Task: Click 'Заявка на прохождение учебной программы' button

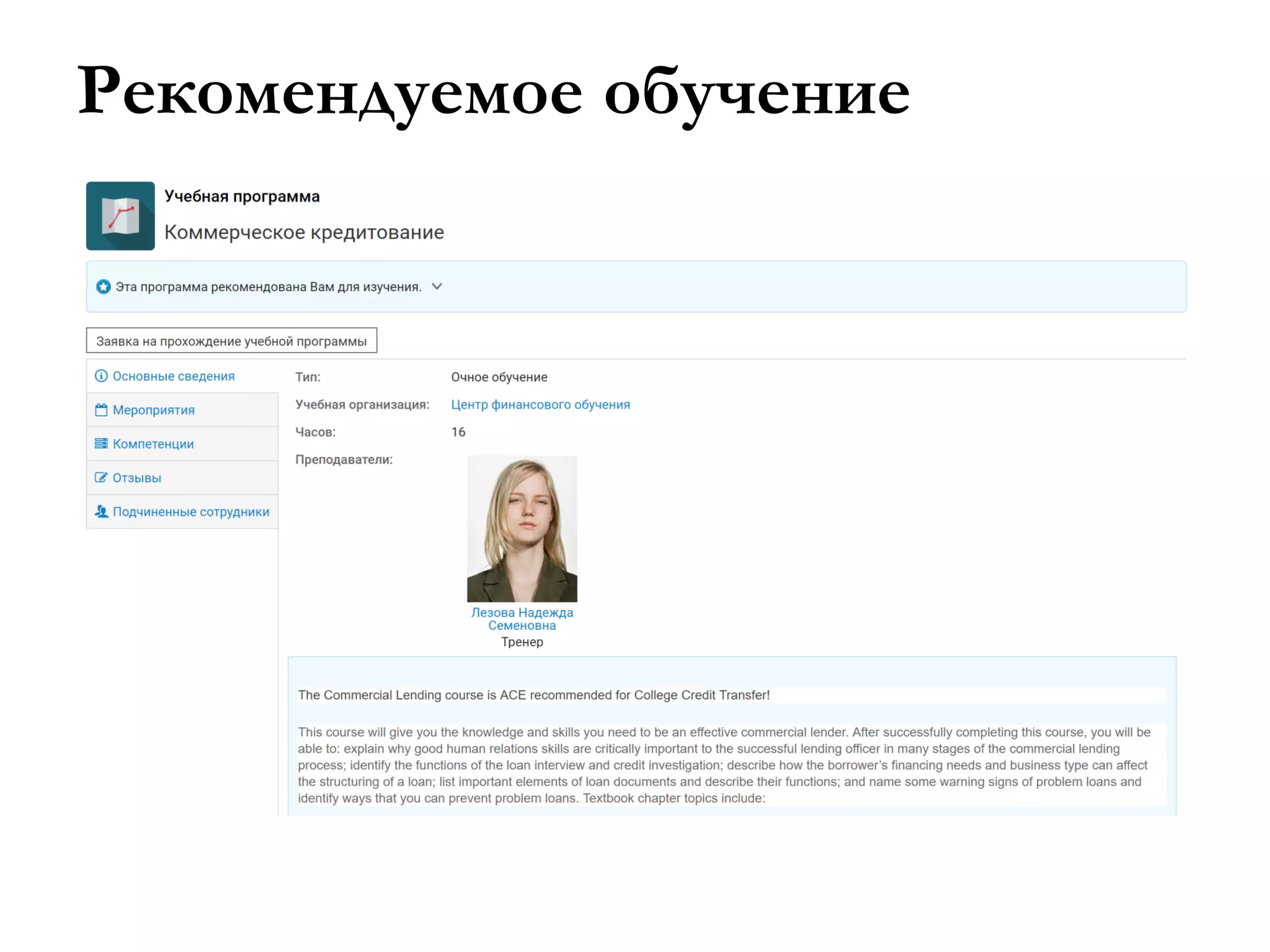Action: (x=231, y=341)
